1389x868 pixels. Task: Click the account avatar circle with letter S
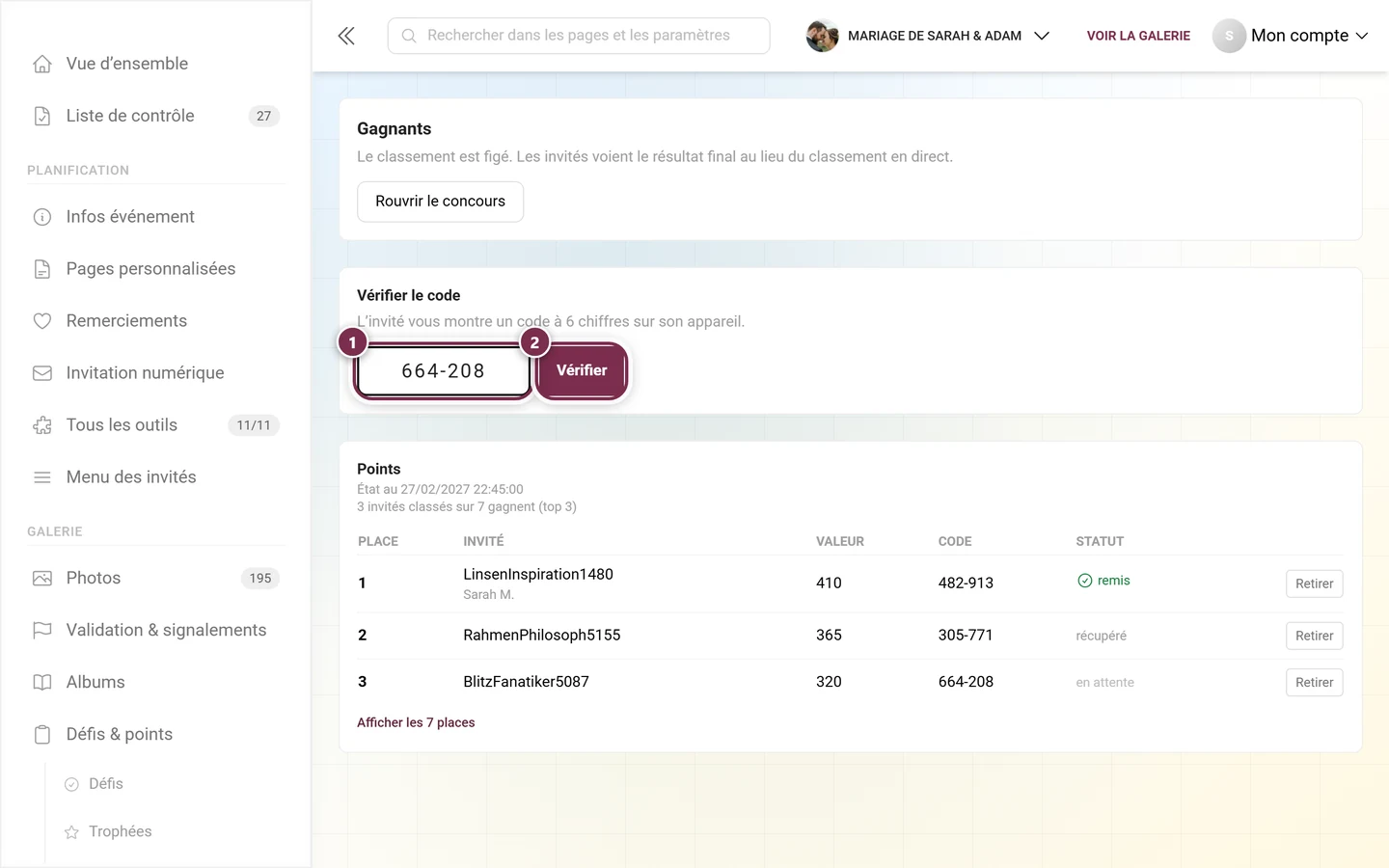1229,36
